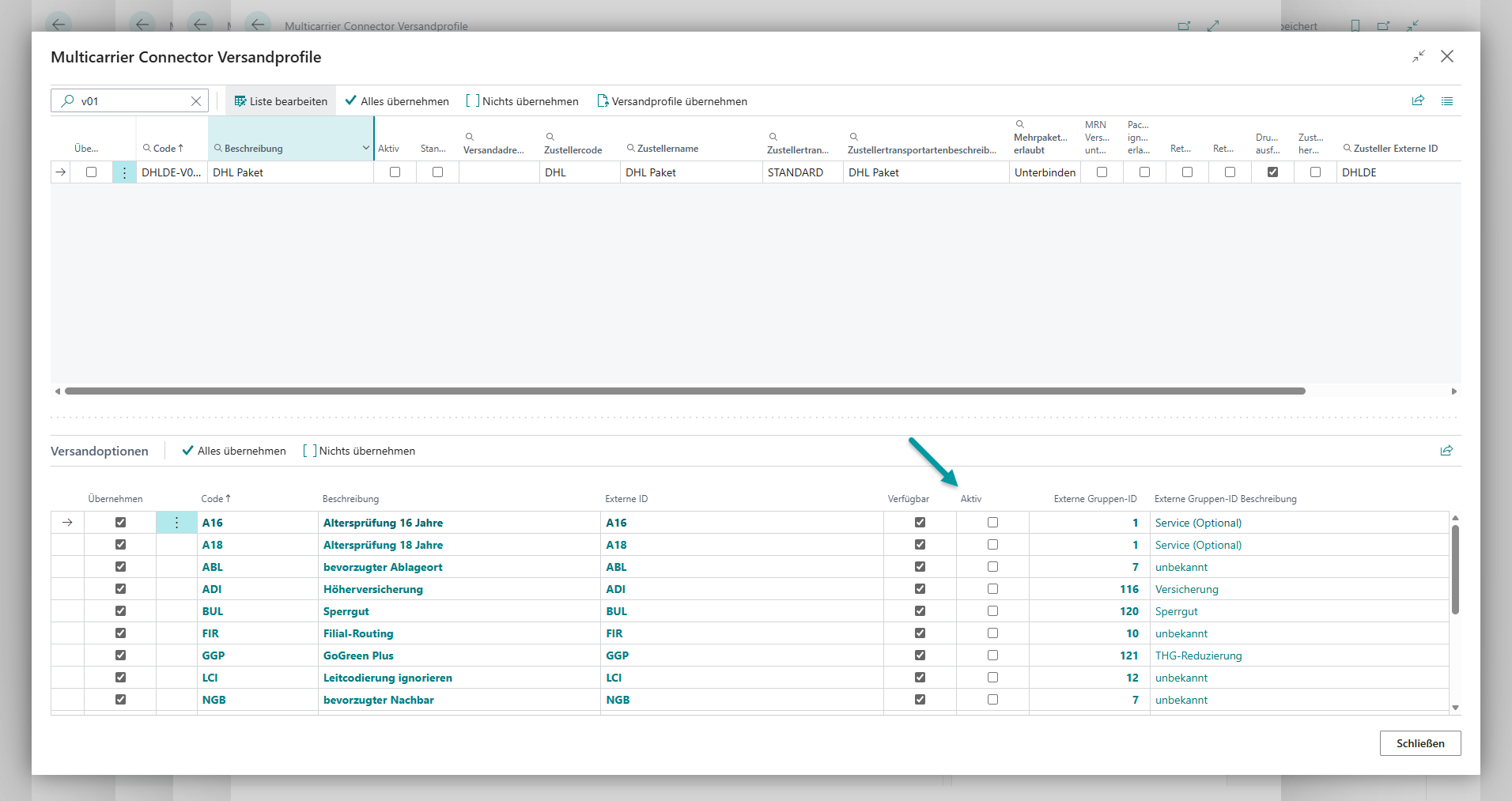
Task: Click the Zustellername column search icon
Action: click(x=630, y=148)
